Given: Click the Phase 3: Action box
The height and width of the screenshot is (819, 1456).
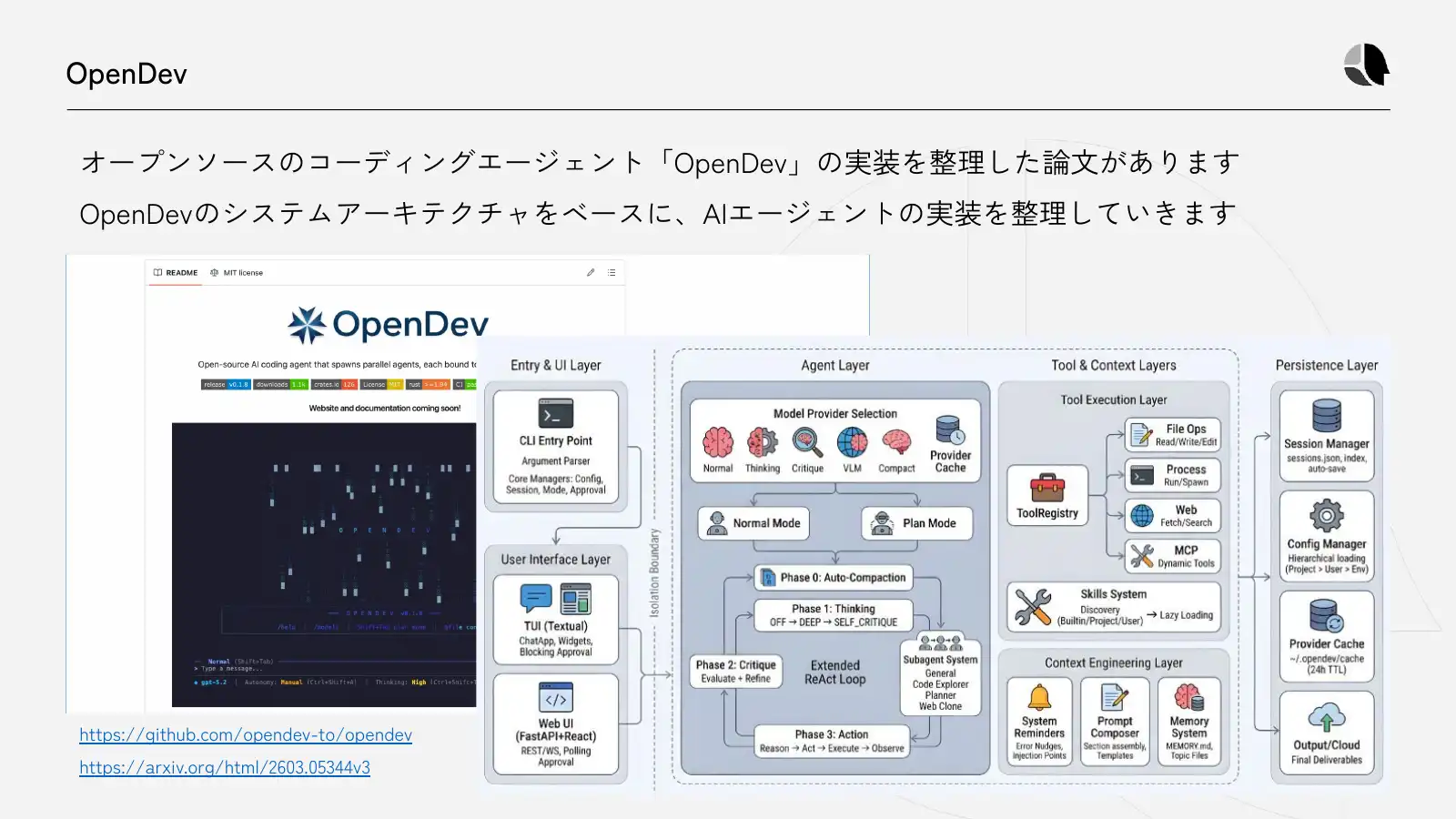Looking at the screenshot, I should click(832, 741).
